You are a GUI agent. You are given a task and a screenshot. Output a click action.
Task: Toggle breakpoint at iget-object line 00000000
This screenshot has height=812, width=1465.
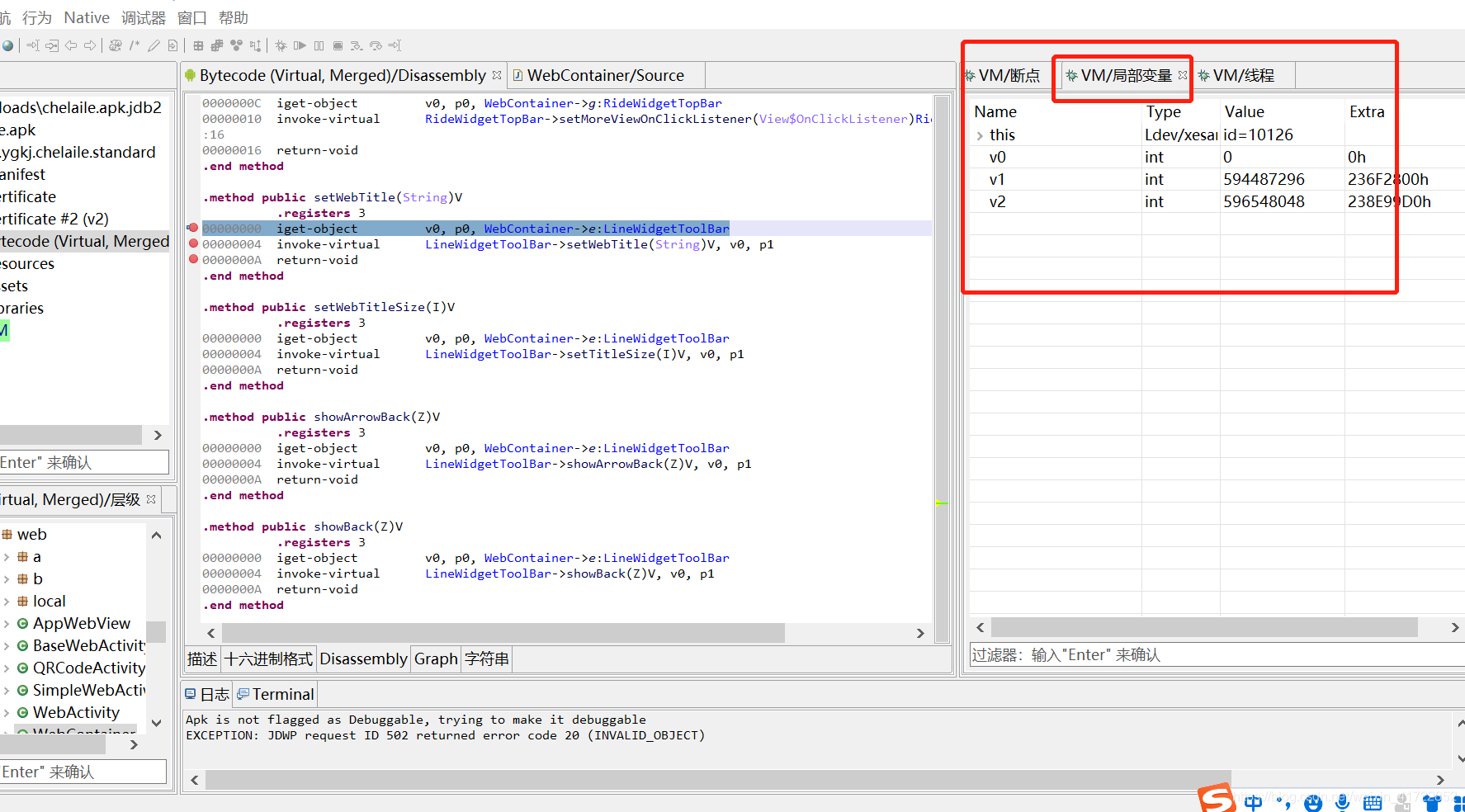click(x=193, y=228)
